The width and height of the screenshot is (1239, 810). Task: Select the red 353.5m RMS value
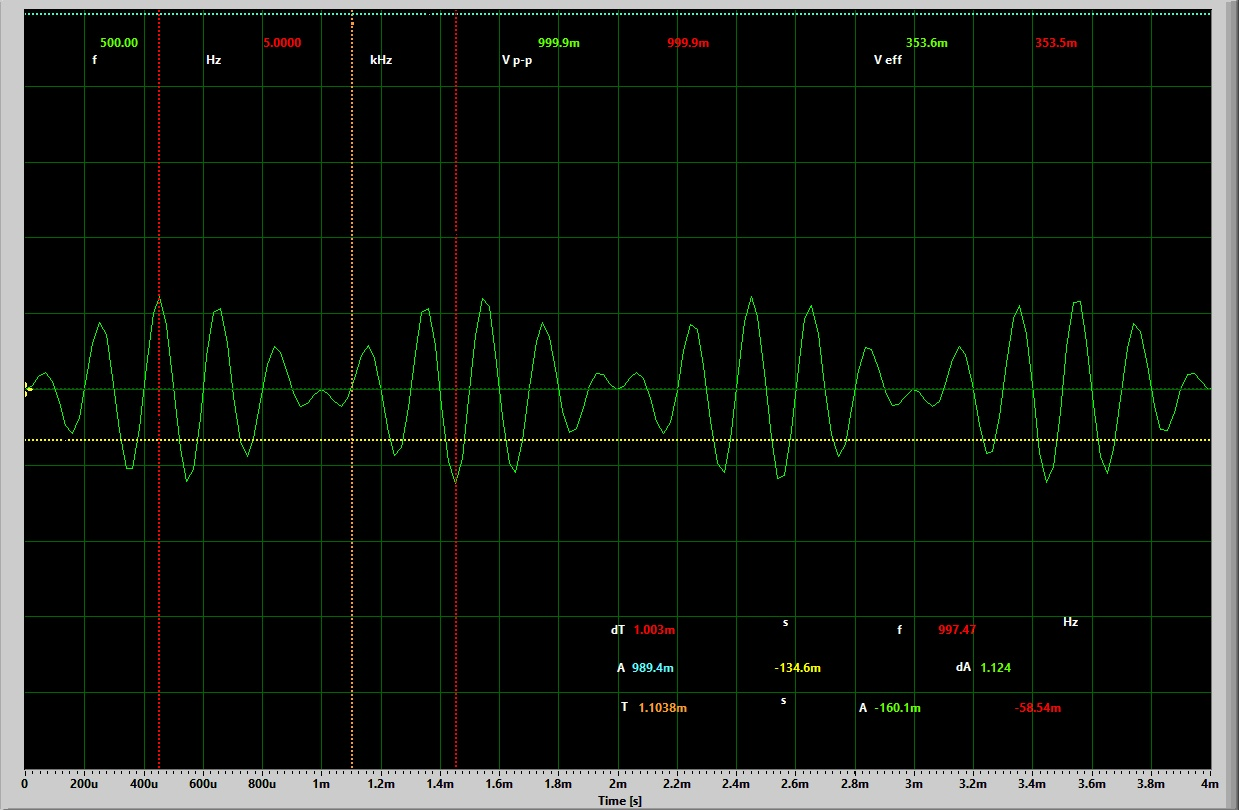[x=1056, y=43]
